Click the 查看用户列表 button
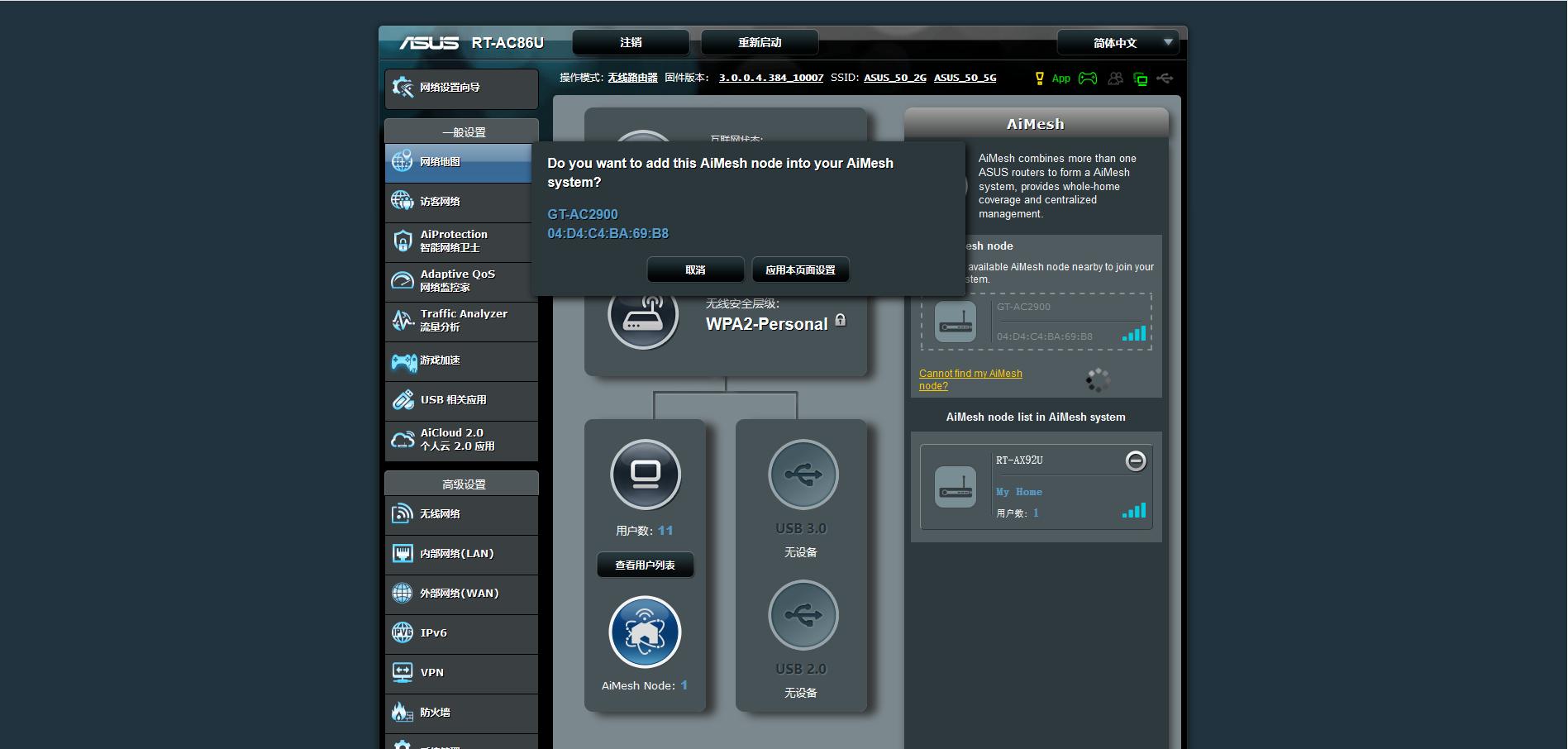Screen dimensions: 1568x749 pos(645,565)
